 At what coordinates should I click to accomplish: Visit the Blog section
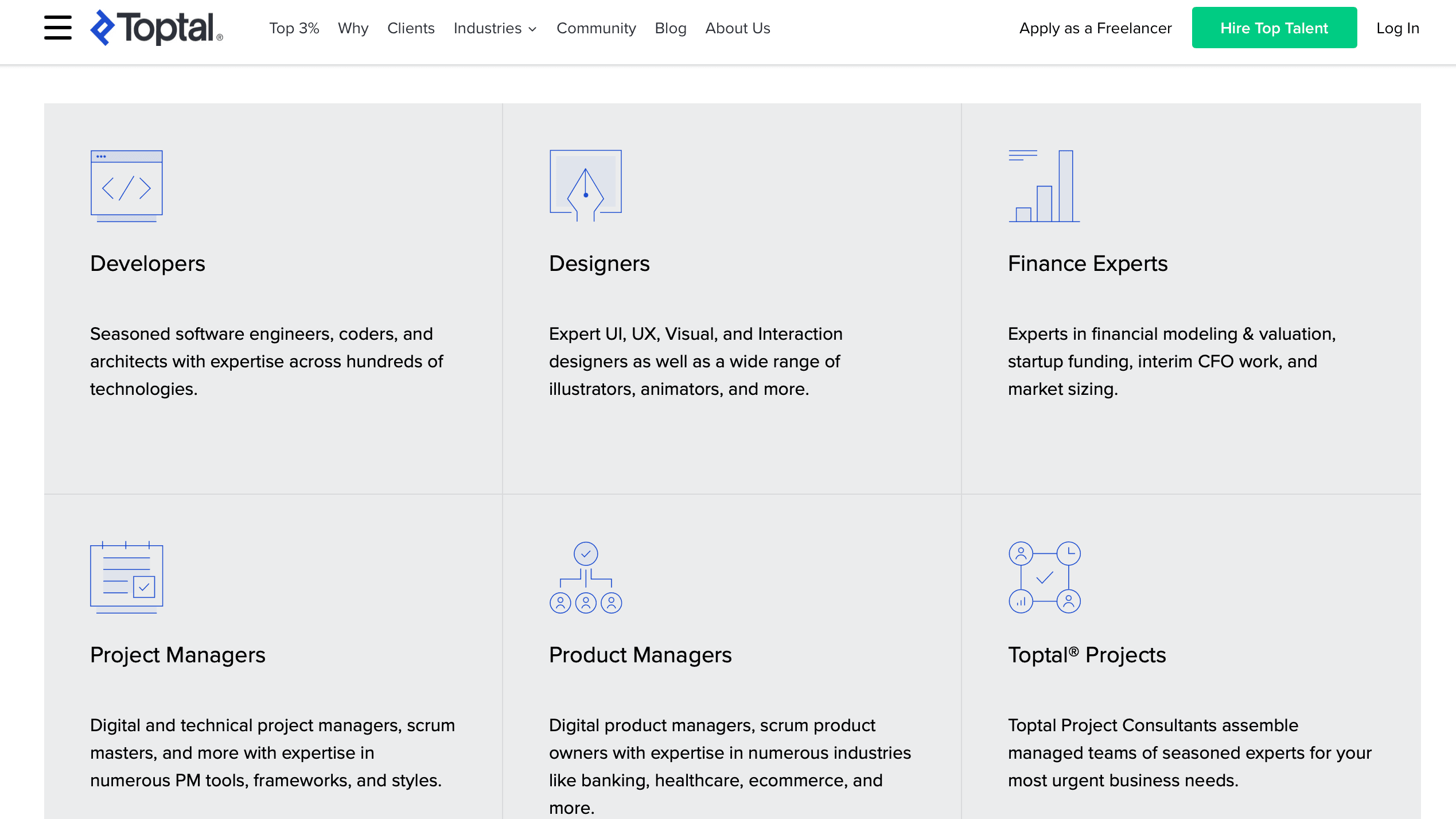click(670, 28)
